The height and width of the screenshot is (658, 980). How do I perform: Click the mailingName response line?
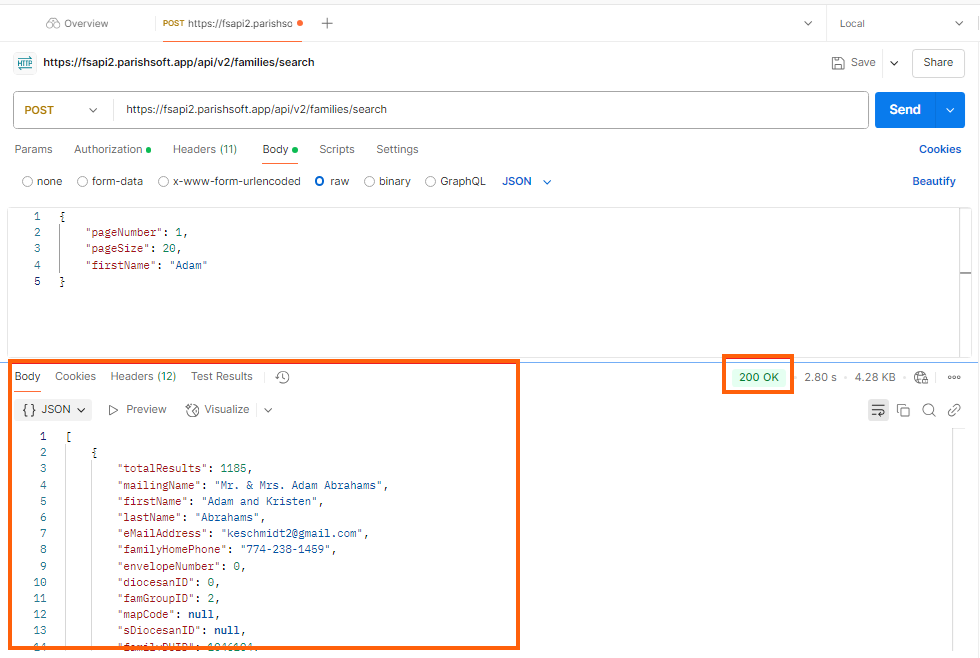pos(252,485)
